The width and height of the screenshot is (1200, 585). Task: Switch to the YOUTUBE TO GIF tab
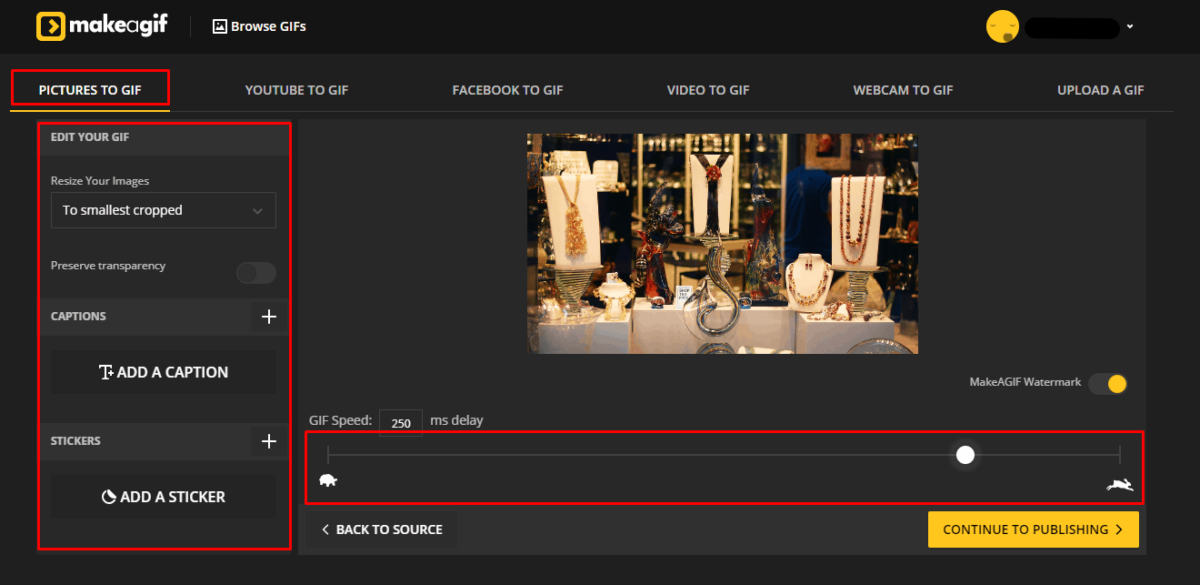(x=296, y=89)
